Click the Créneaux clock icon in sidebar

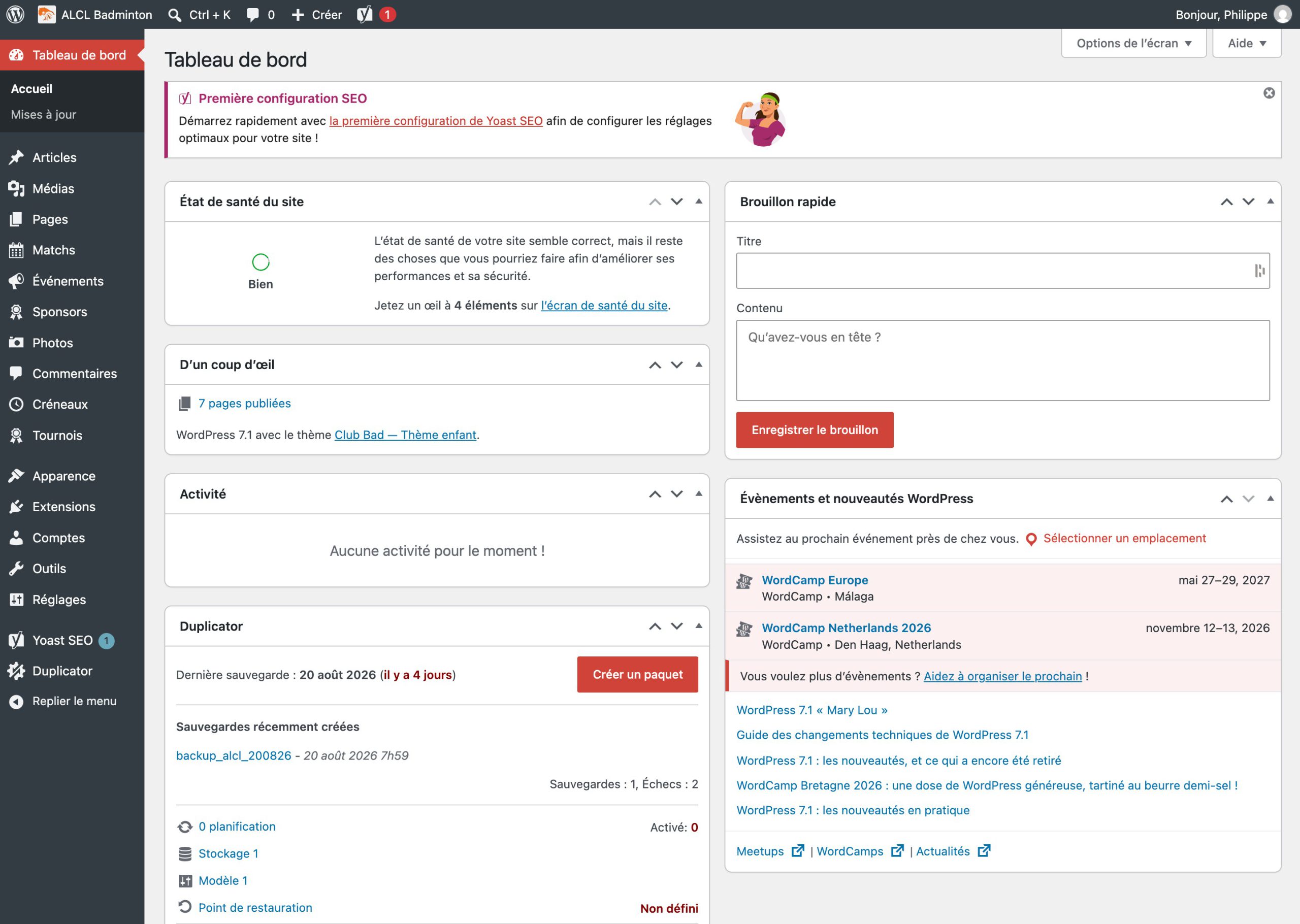tap(16, 404)
